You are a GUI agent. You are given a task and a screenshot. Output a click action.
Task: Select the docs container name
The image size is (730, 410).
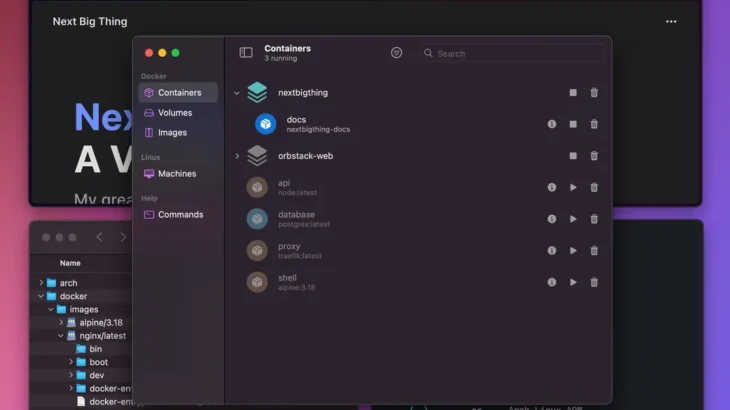(296, 120)
